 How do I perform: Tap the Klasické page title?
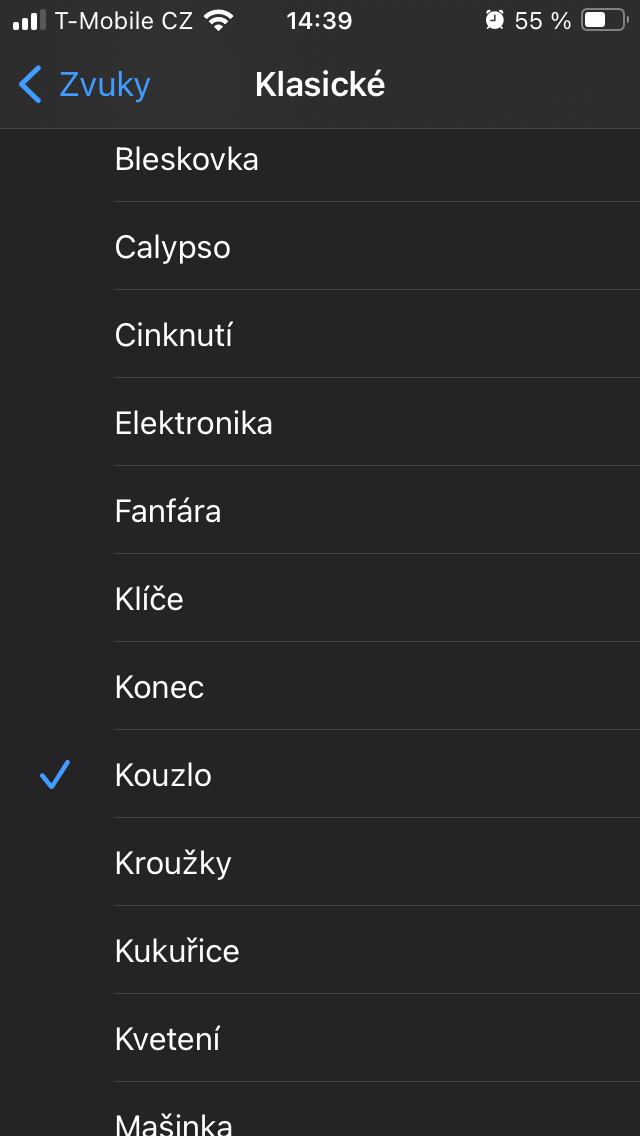click(x=320, y=85)
